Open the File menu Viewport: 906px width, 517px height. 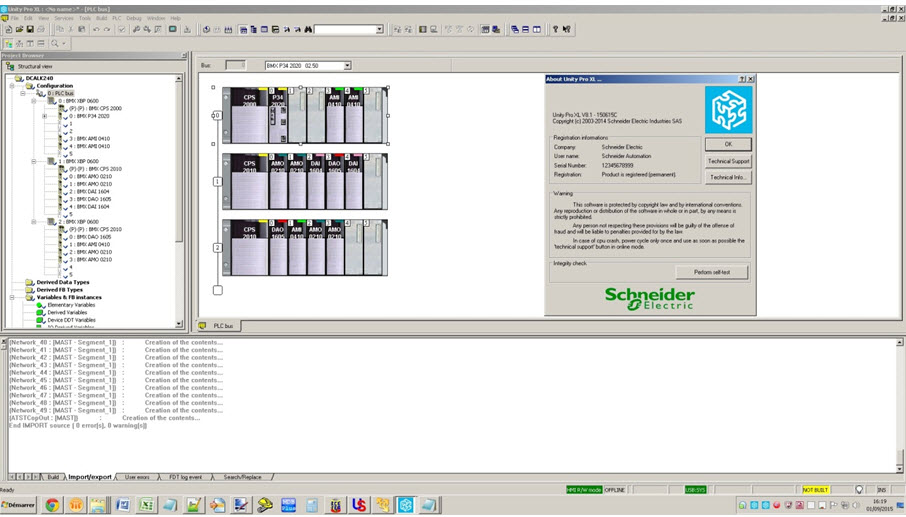pos(14,18)
